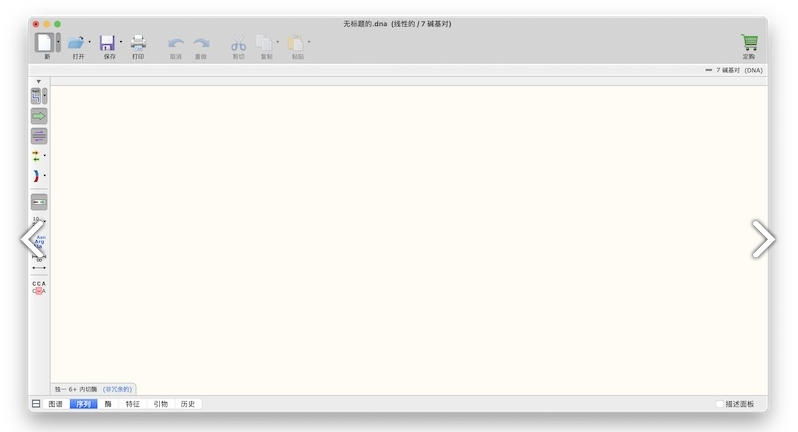
Task: Click the 保存 floppy disk icon
Action: coord(107,43)
